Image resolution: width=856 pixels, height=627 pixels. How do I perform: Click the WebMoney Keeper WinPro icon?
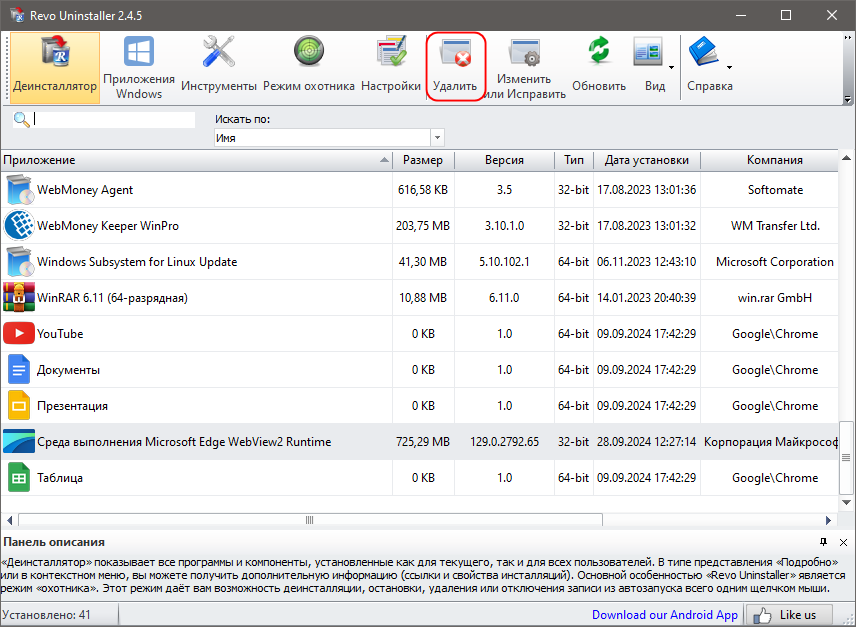(x=19, y=225)
